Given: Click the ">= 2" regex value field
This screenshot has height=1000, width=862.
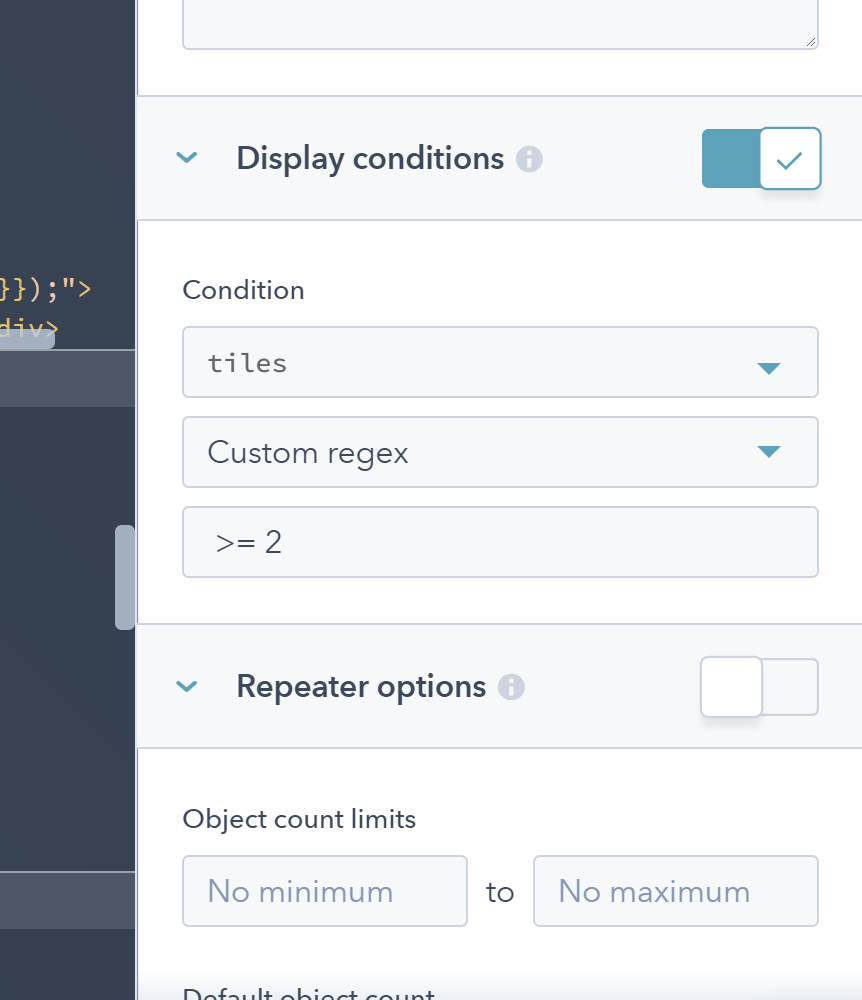Looking at the screenshot, I should (x=500, y=542).
